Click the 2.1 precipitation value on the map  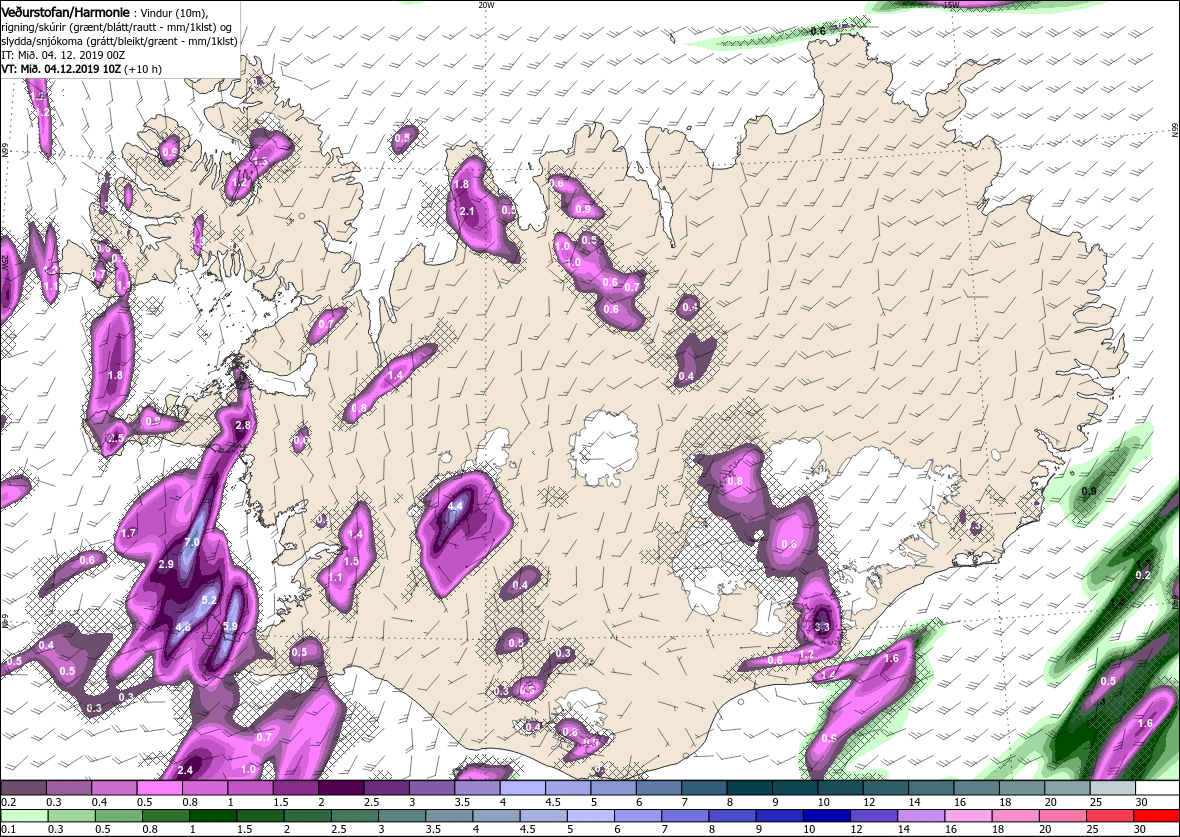(x=467, y=211)
